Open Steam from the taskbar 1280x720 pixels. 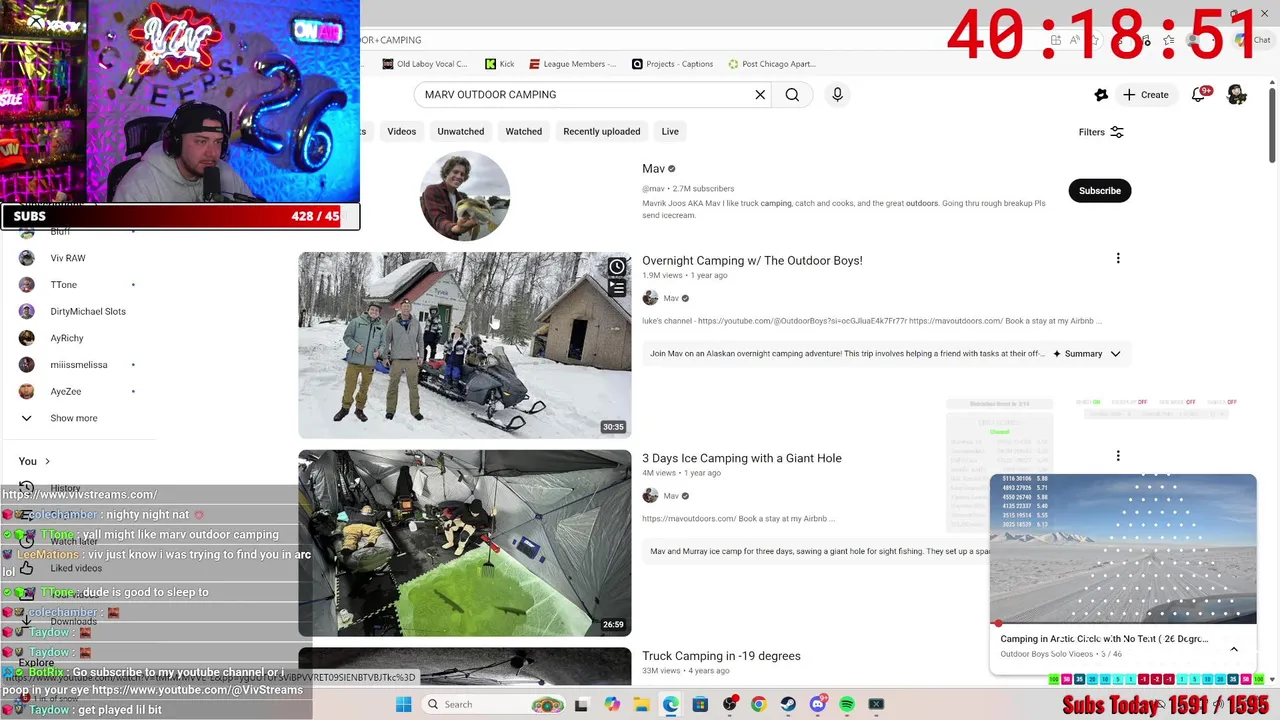788,704
